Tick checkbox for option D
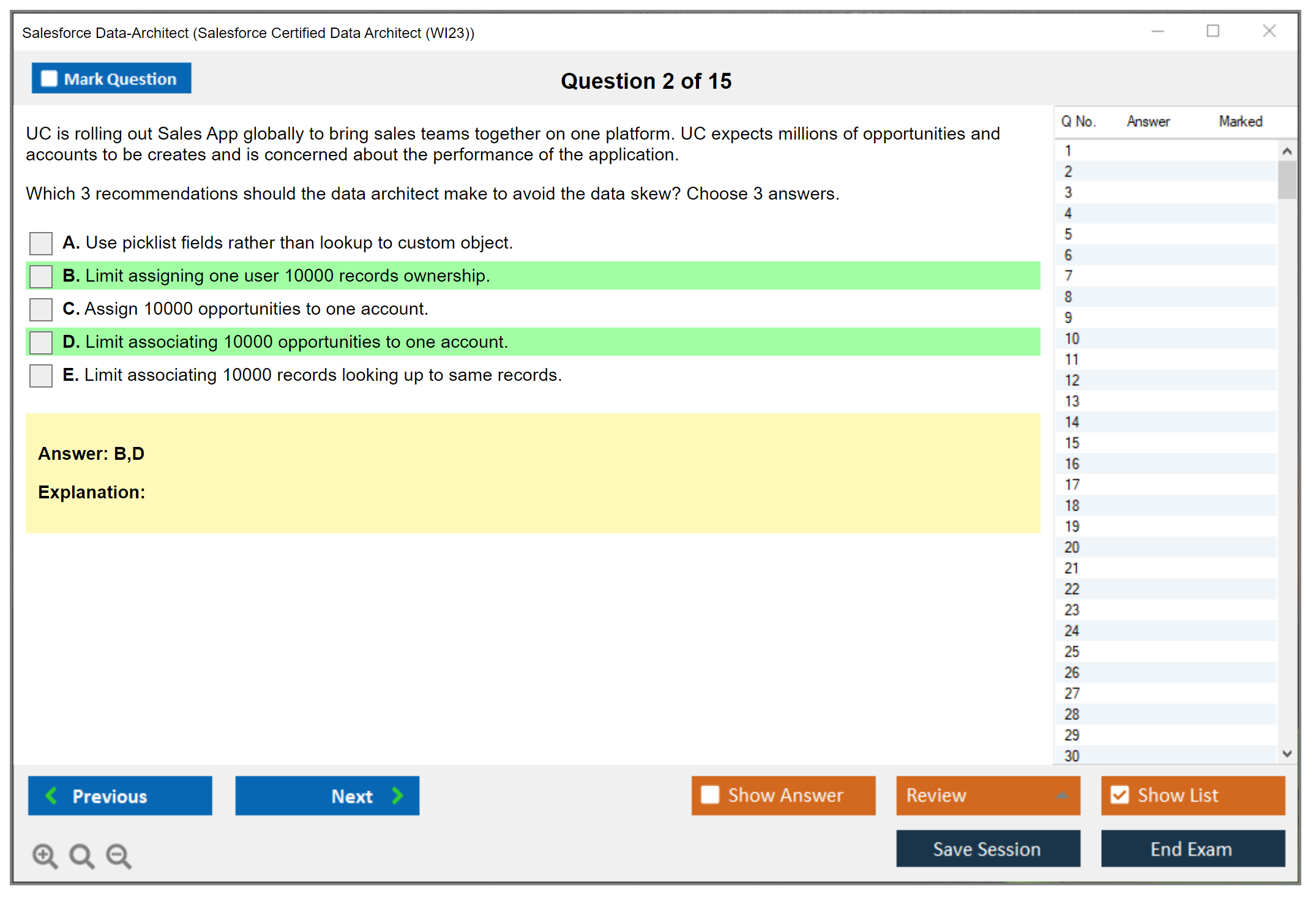This screenshot has width=1316, height=900. click(41, 342)
